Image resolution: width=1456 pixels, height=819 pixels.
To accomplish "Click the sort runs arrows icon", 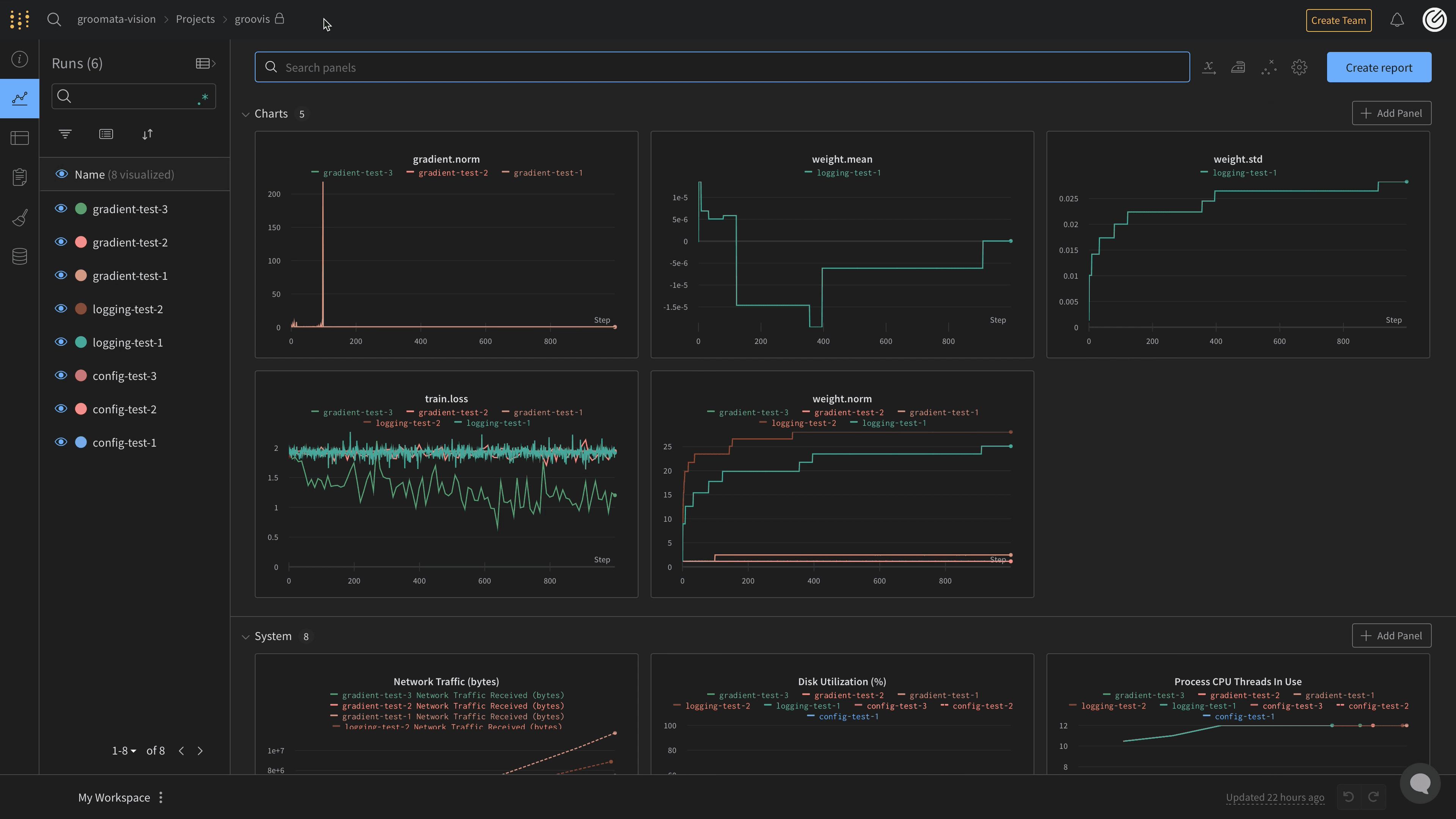I will point(147,134).
